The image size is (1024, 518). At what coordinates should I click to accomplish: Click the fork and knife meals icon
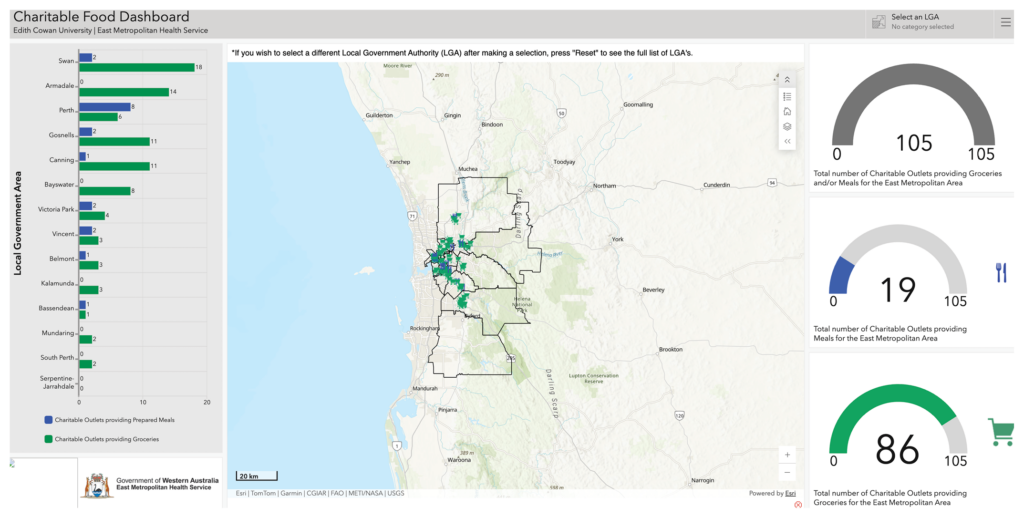1002,272
